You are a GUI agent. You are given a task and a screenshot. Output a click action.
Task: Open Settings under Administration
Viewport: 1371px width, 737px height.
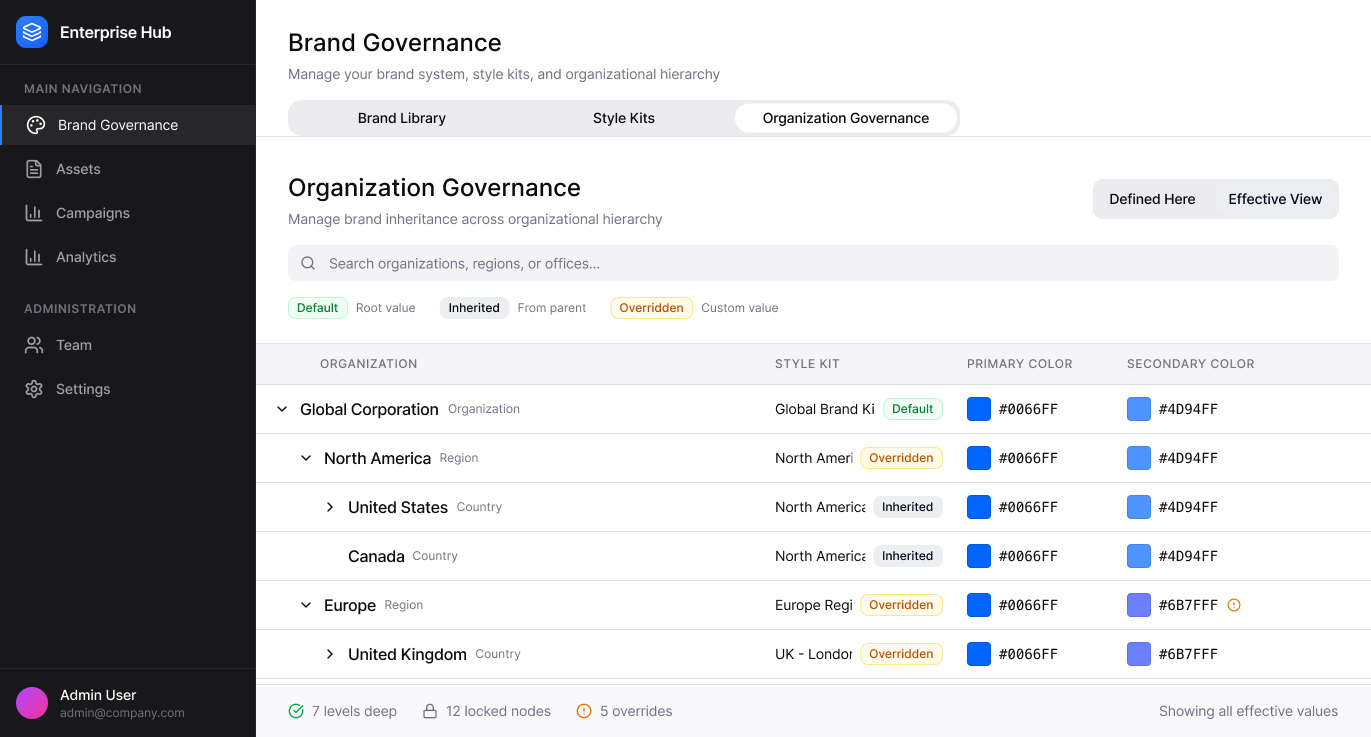tap(128, 389)
